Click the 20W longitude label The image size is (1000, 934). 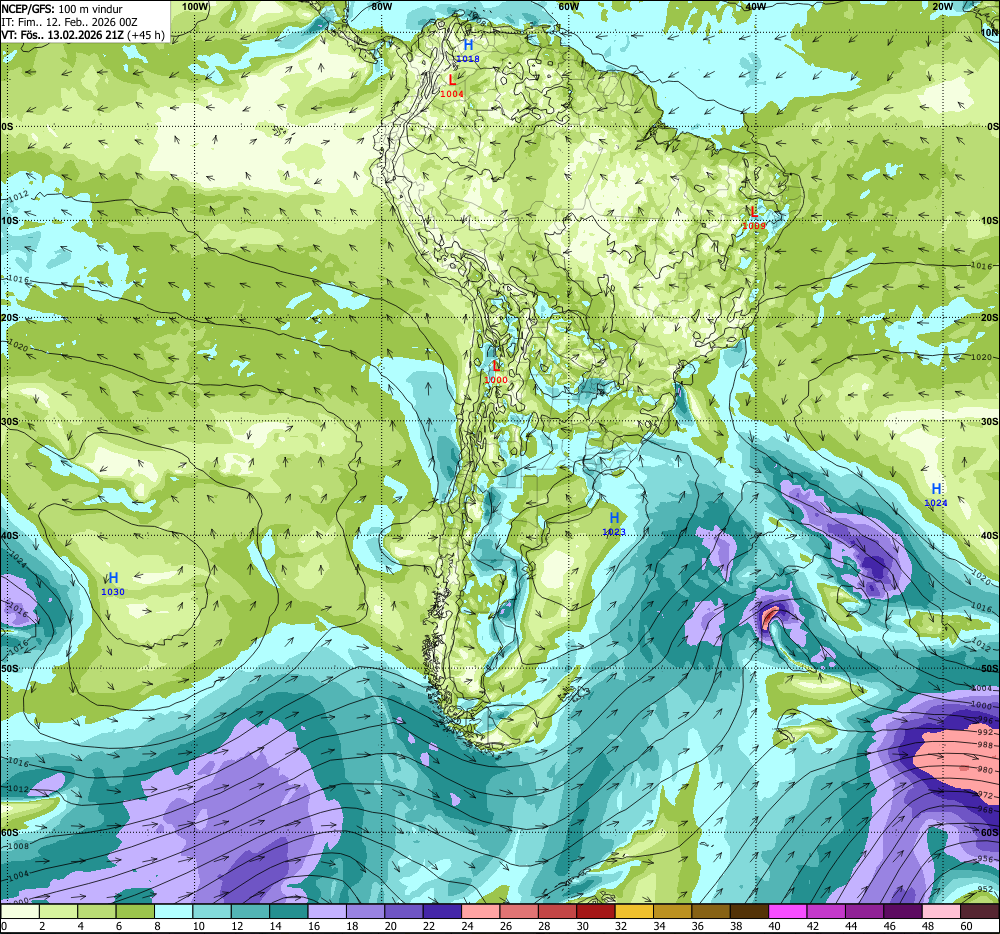(942, 6)
